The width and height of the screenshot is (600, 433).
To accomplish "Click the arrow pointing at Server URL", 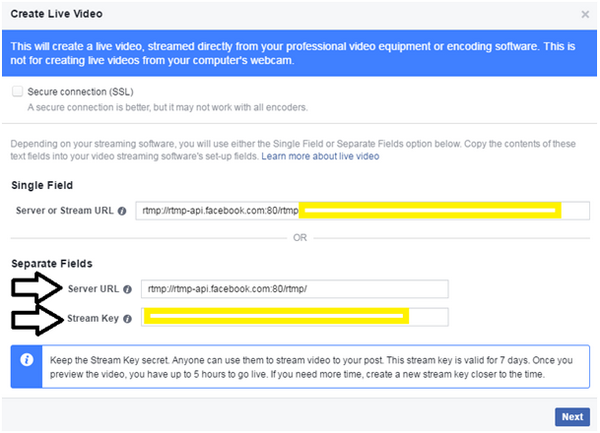I will coord(36,289).
